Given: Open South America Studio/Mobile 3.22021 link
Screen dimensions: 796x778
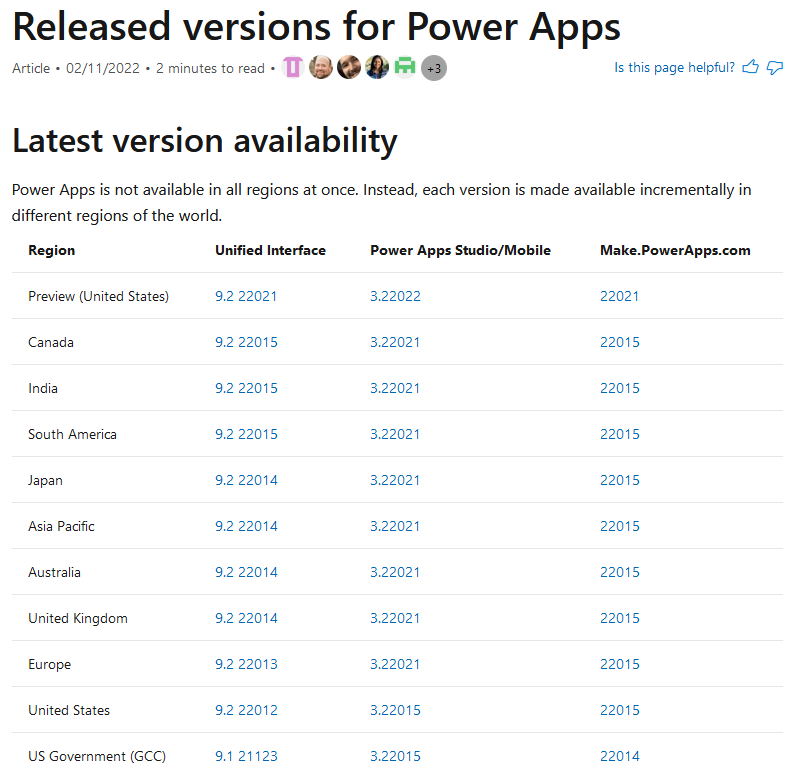Looking at the screenshot, I should [x=395, y=434].
